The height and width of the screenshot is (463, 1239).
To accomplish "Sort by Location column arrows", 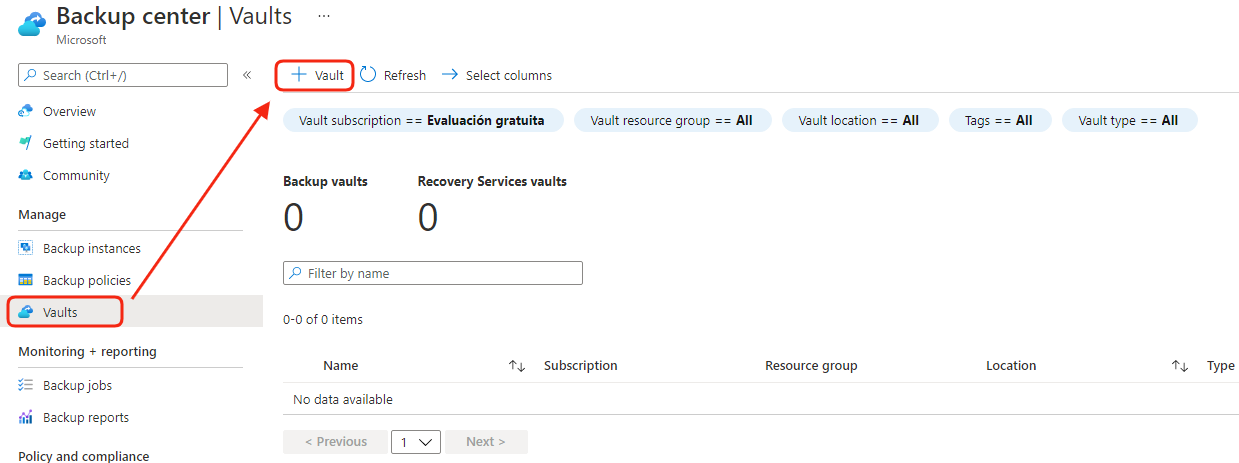I will click(1180, 366).
